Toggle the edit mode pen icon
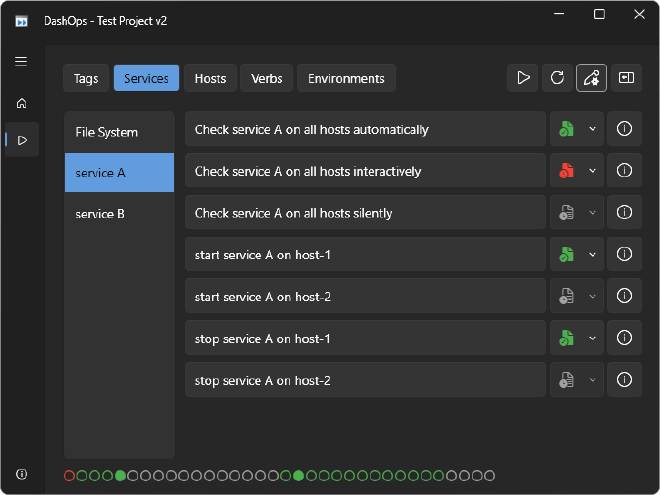Screen dimensions: 660x495 point(591,78)
